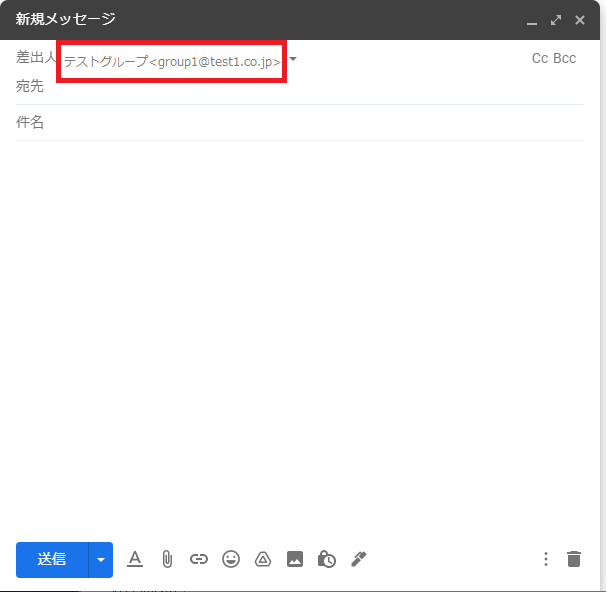Screen dimensions: 607x598
Task: Insert file from Google Drive
Action: point(263,559)
